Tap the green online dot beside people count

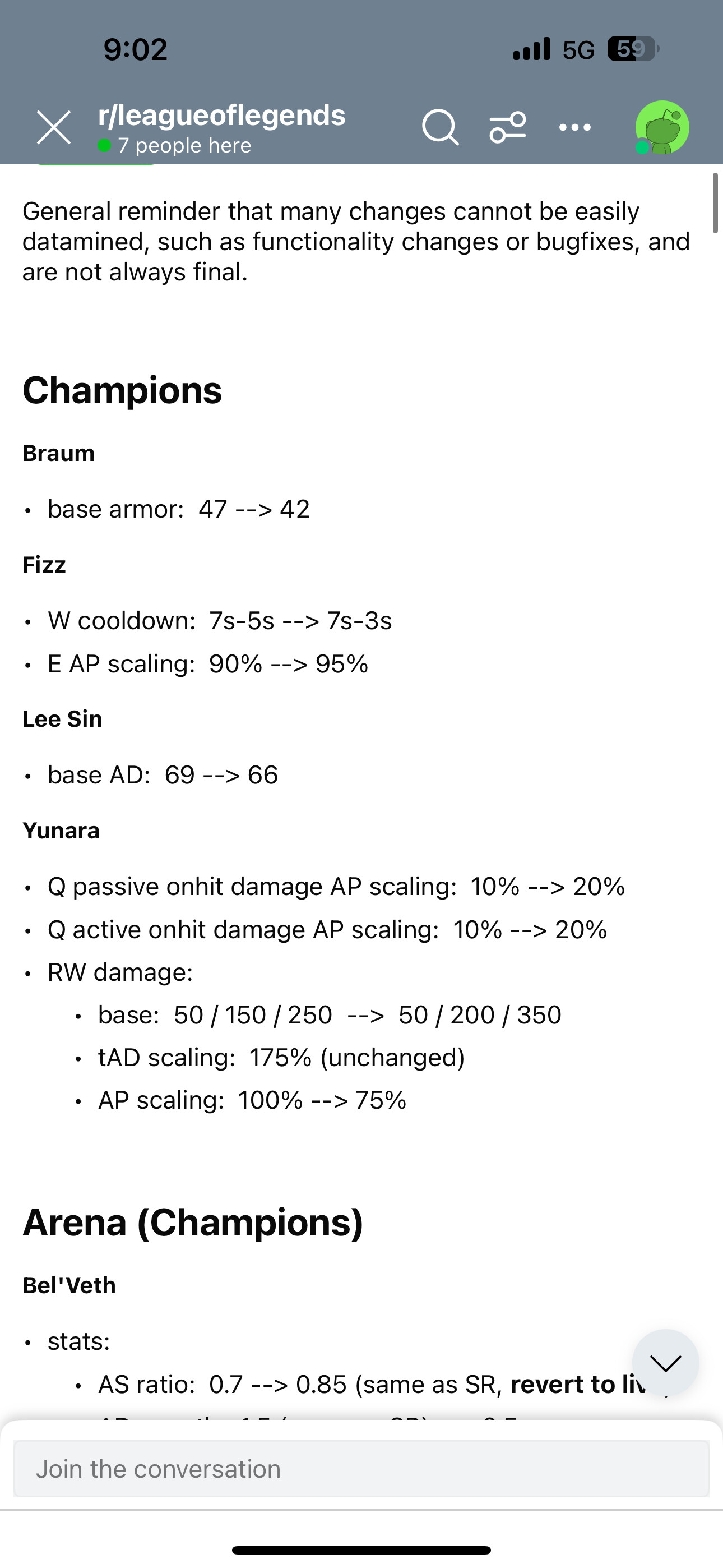click(x=105, y=145)
